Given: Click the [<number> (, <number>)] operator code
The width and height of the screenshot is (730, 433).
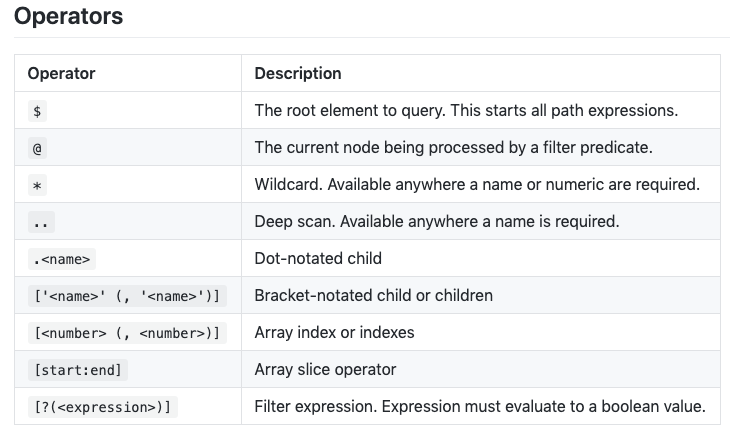Looking at the screenshot, I should pos(126,333).
